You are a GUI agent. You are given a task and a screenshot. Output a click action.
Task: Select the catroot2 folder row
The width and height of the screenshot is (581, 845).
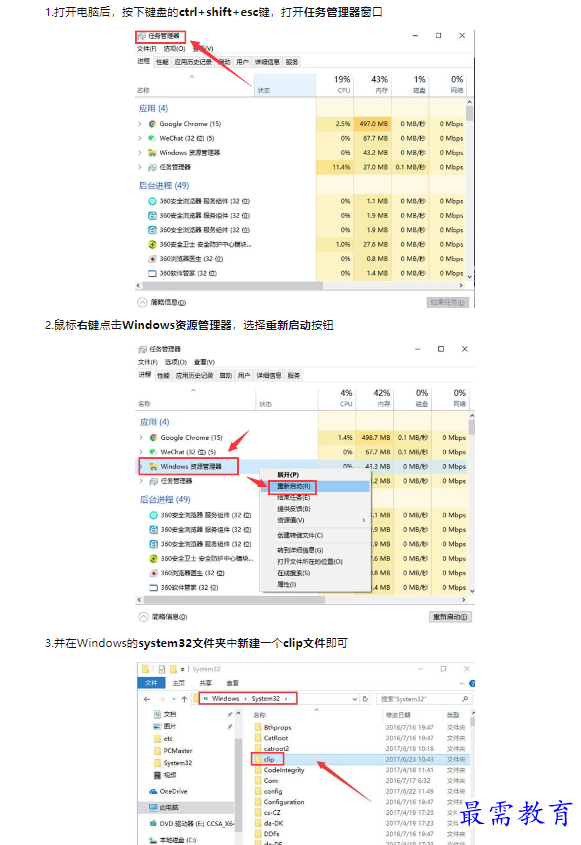pyautogui.click(x=359, y=749)
